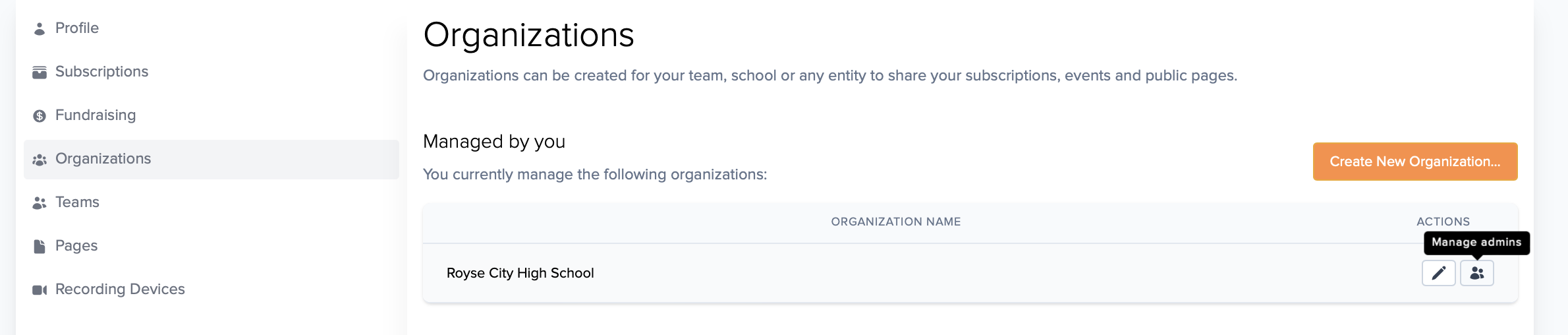Click the dollar coin icon beside Fundraising
This screenshot has height=335, width=1568.
40,115
